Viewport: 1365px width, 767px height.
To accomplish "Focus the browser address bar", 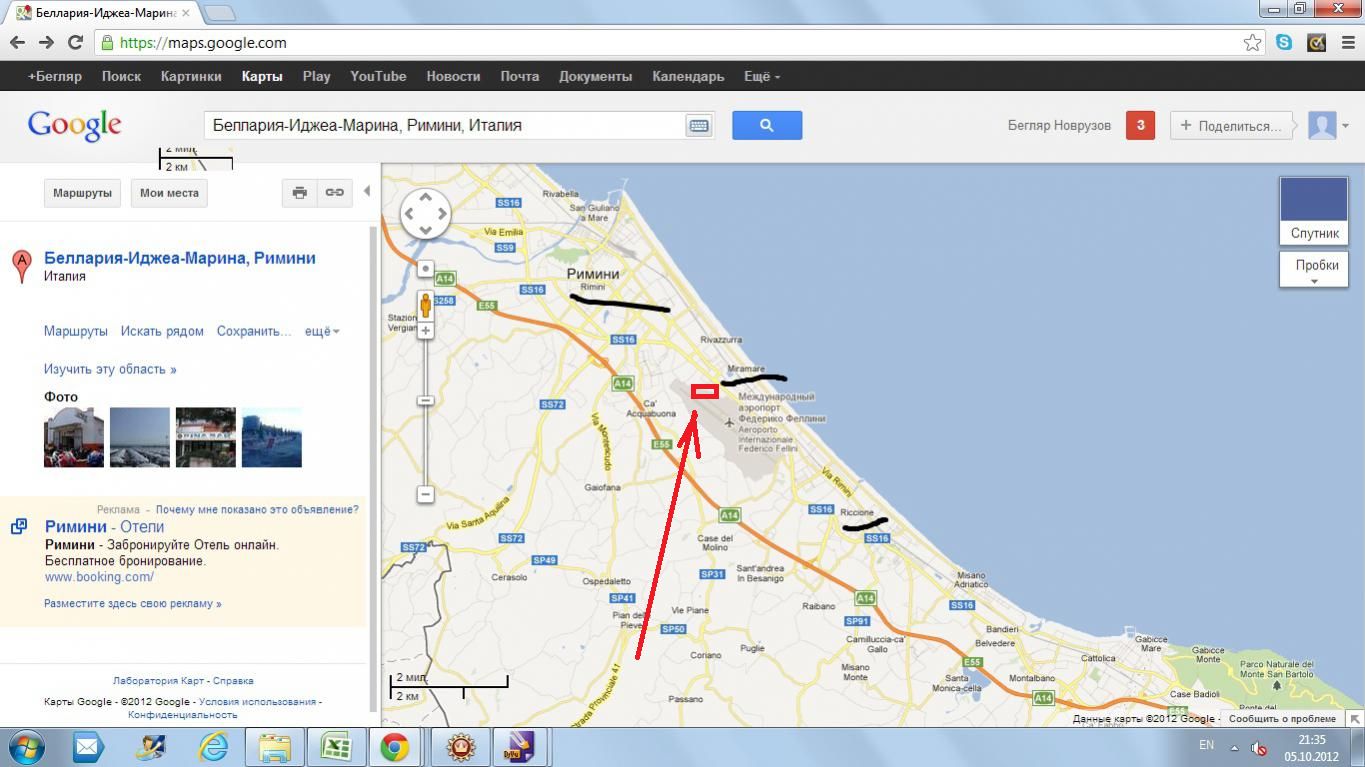I will (668, 43).
